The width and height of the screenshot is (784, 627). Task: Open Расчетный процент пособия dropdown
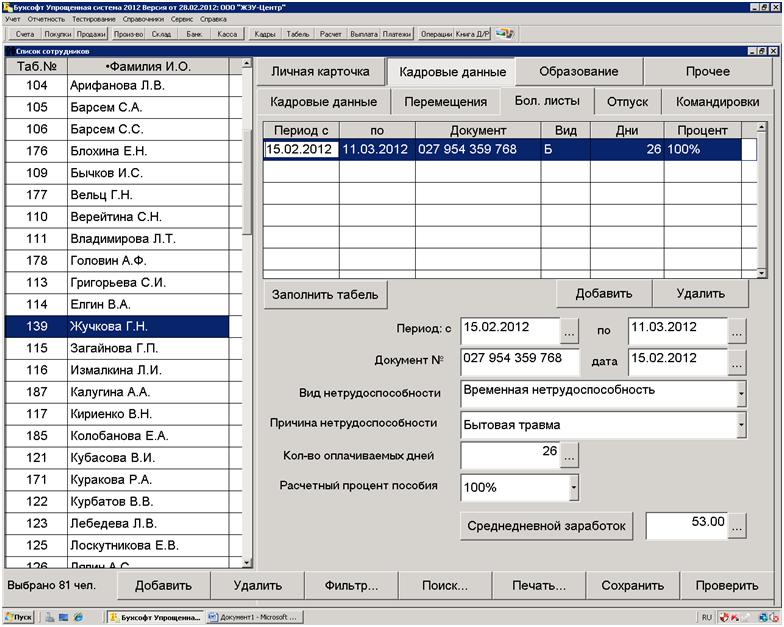tap(573, 488)
